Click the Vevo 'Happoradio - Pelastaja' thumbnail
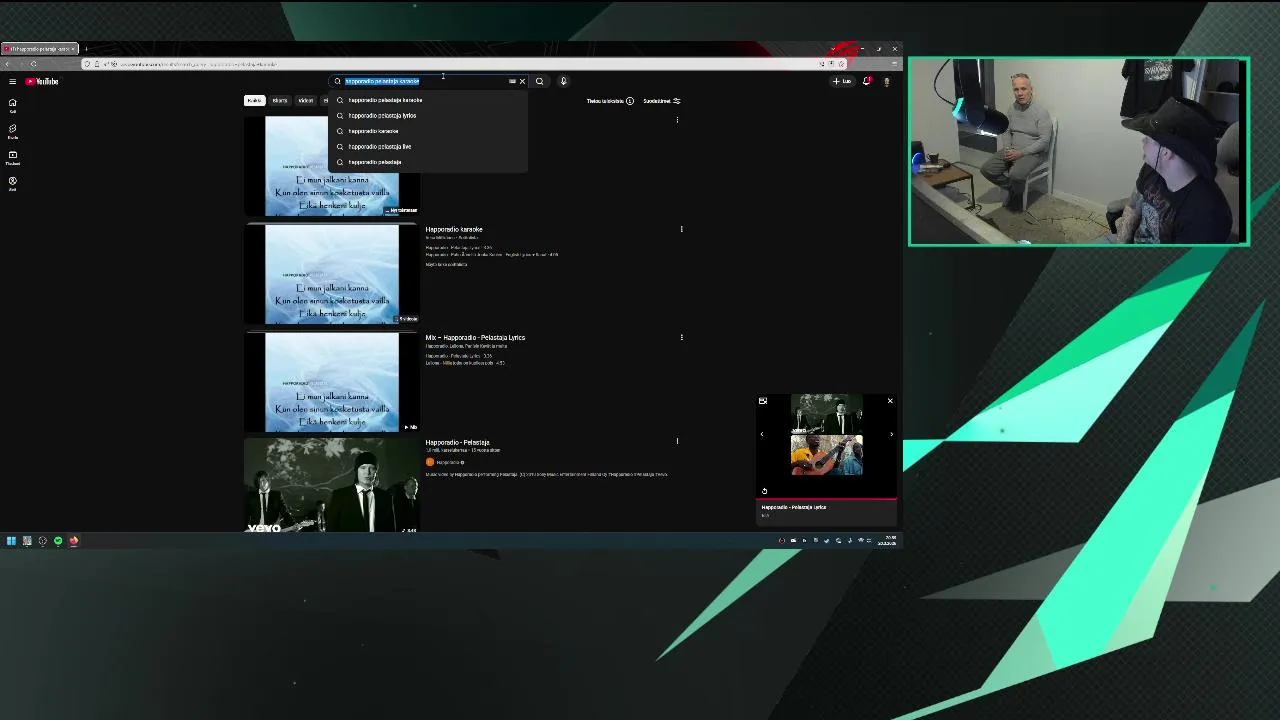This screenshot has height=720, width=1280. click(x=332, y=486)
